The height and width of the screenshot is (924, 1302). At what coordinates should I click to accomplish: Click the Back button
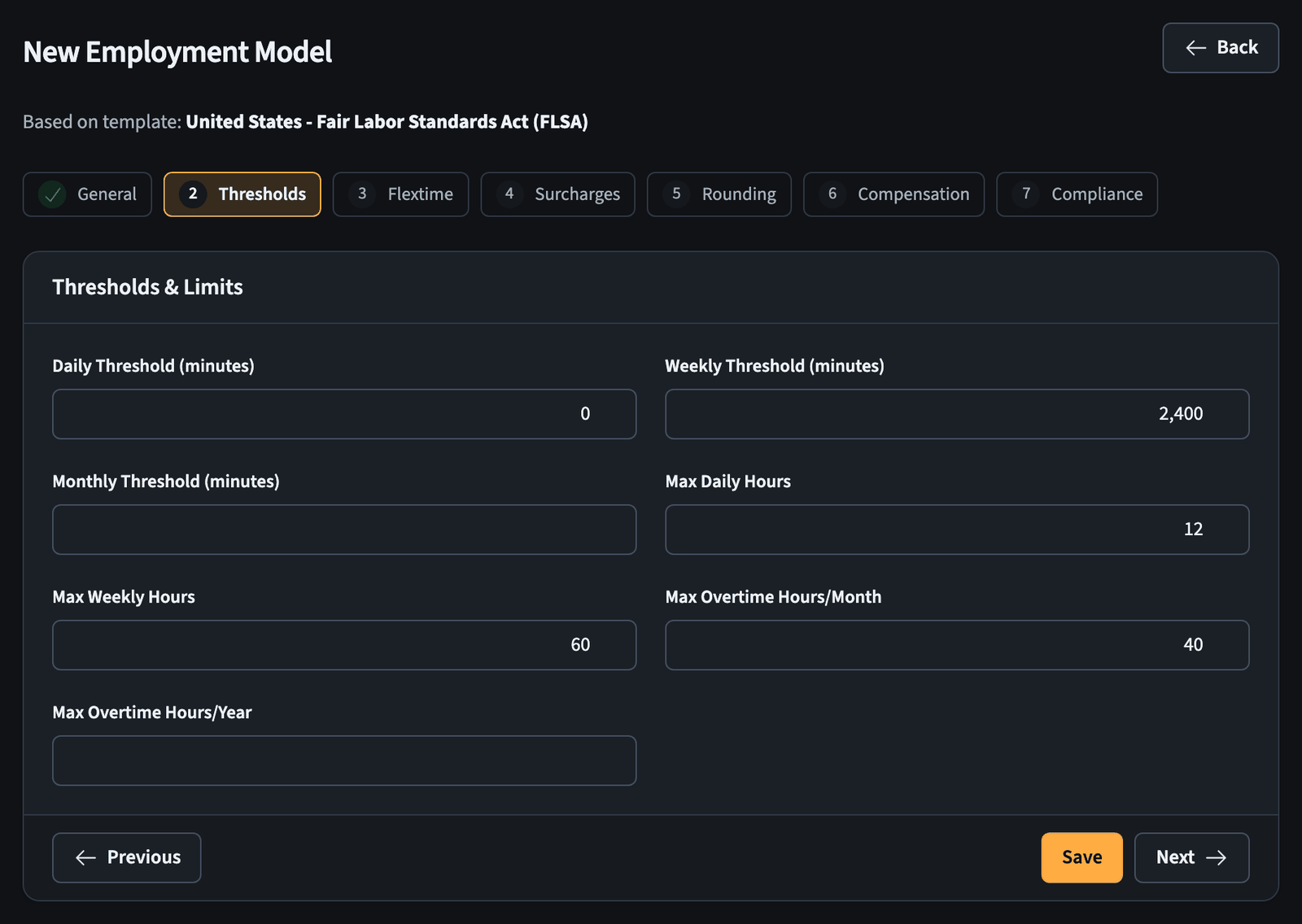tap(1220, 48)
